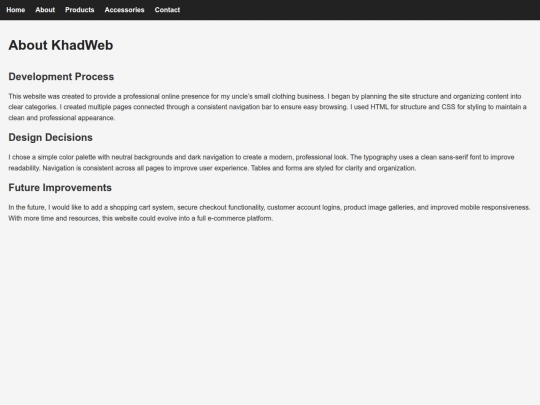This screenshot has height=405, width=540.
Task: Select the Design Decisions heading
Action: [50, 137]
